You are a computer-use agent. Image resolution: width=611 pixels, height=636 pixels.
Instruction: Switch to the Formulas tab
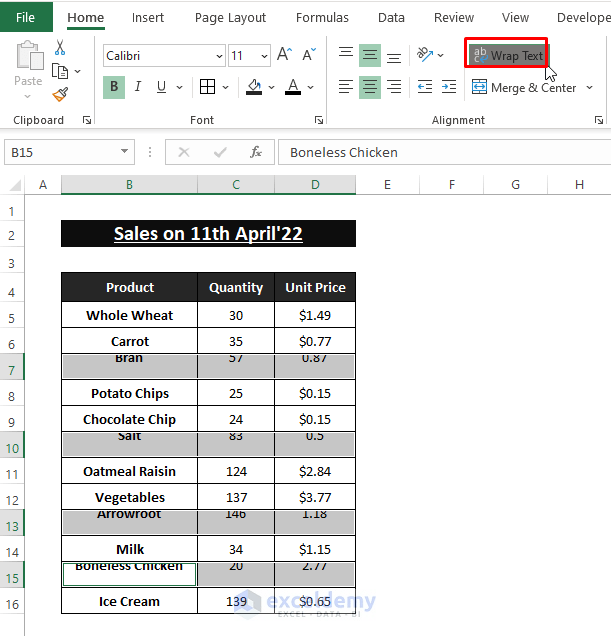322,17
